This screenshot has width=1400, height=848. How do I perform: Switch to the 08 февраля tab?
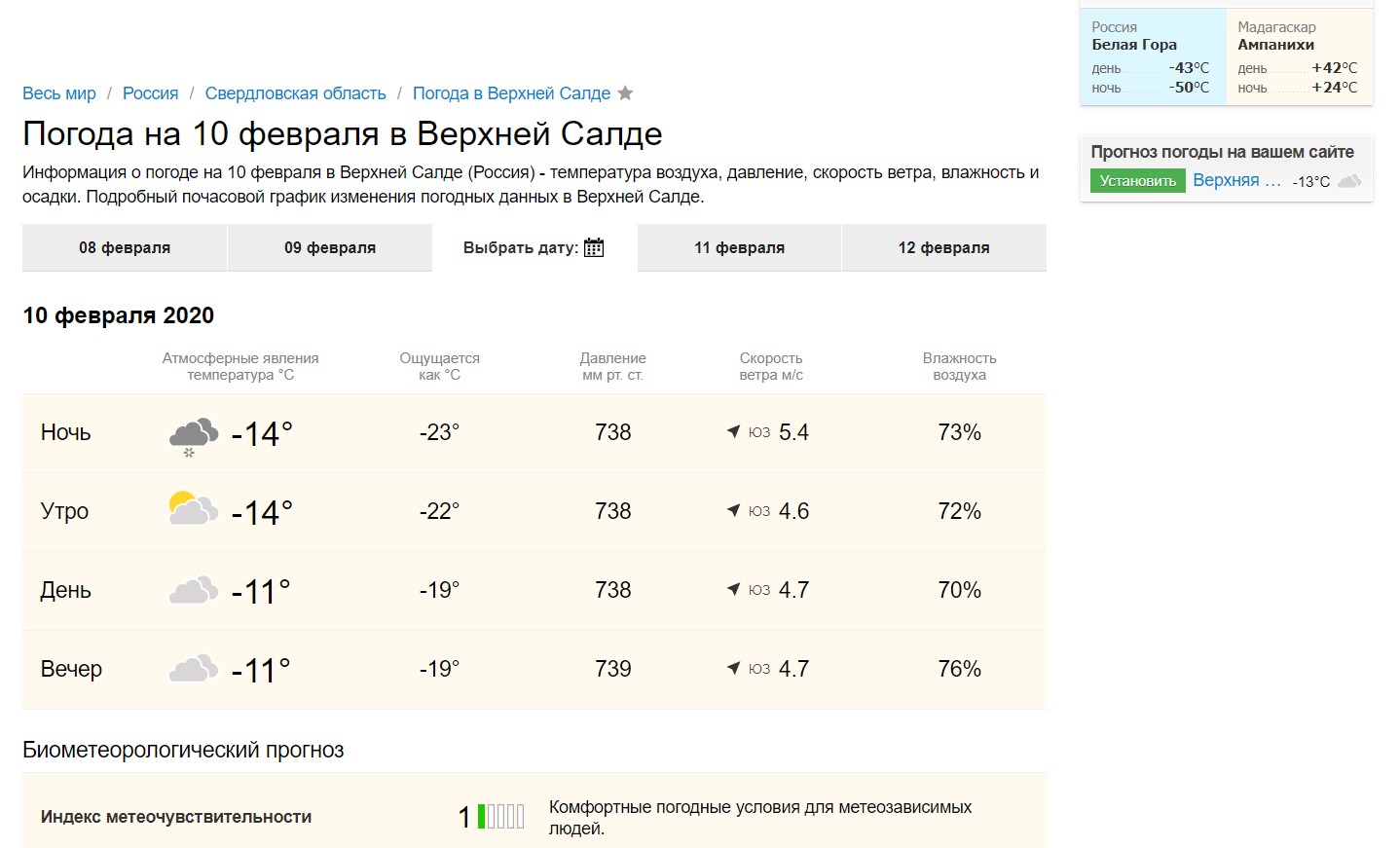[125, 247]
